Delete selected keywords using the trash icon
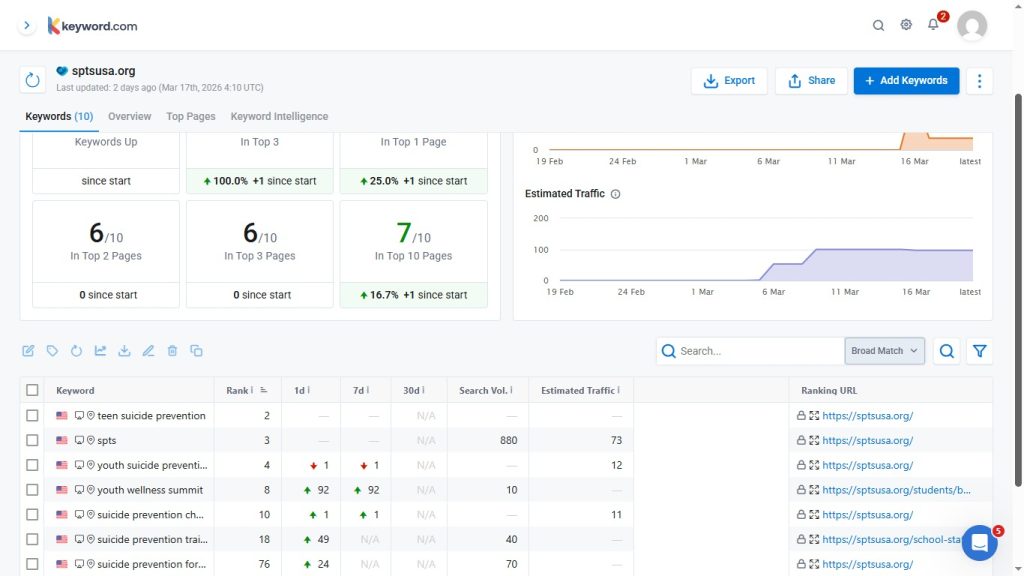 tap(172, 350)
